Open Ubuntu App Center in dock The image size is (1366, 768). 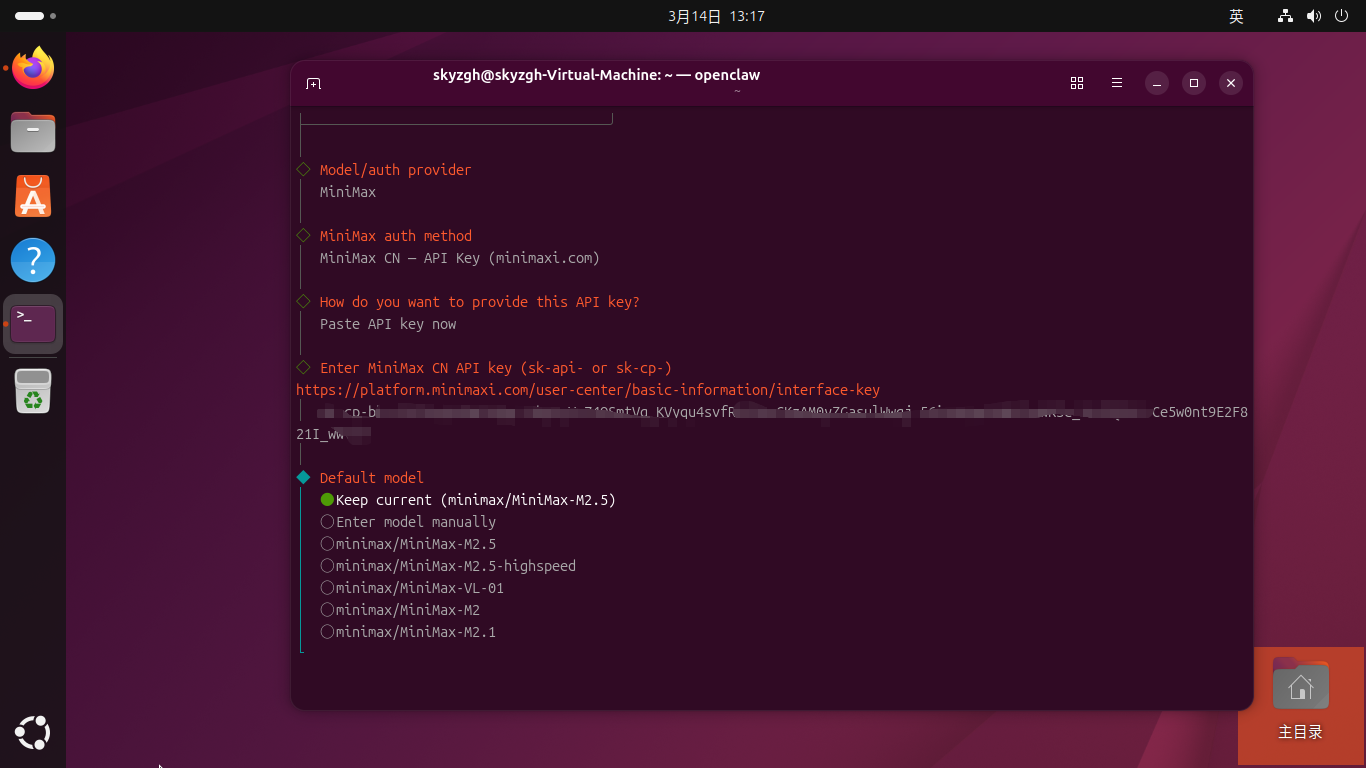pos(33,196)
